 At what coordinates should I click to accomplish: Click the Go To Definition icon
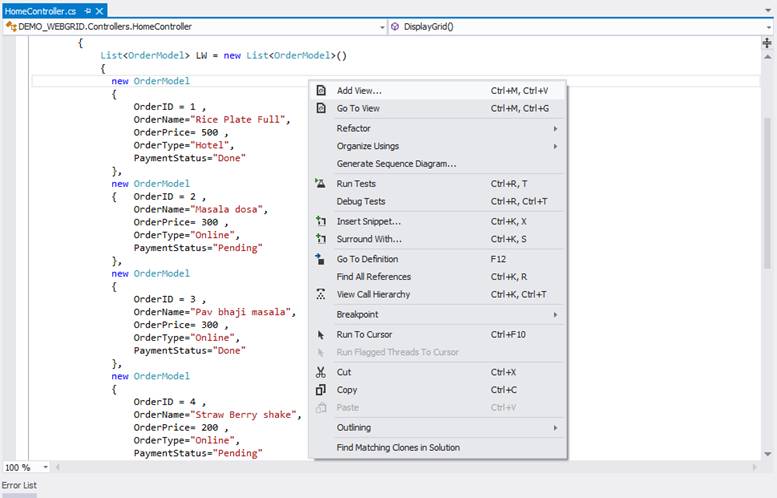(x=321, y=259)
